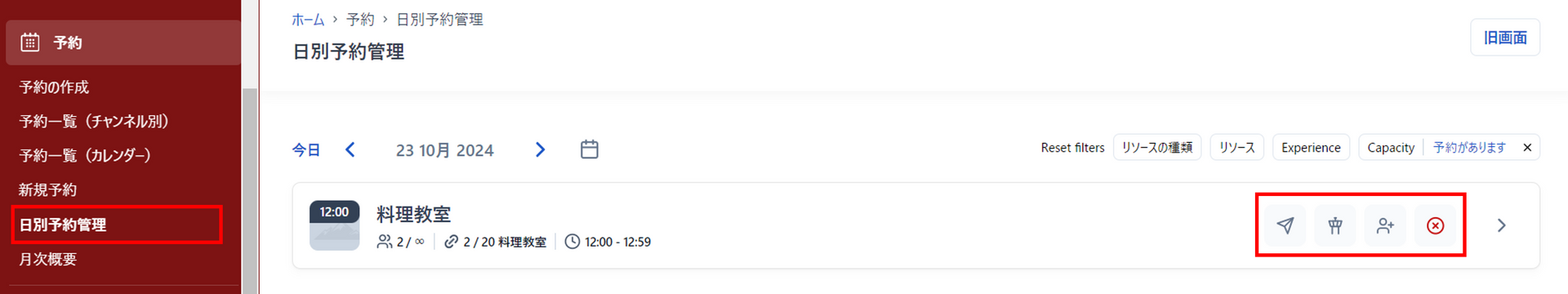Image resolution: width=1568 pixels, height=294 pixels.
Task: Select 予約の作成 in sidebar
Action: pos(54,87)
